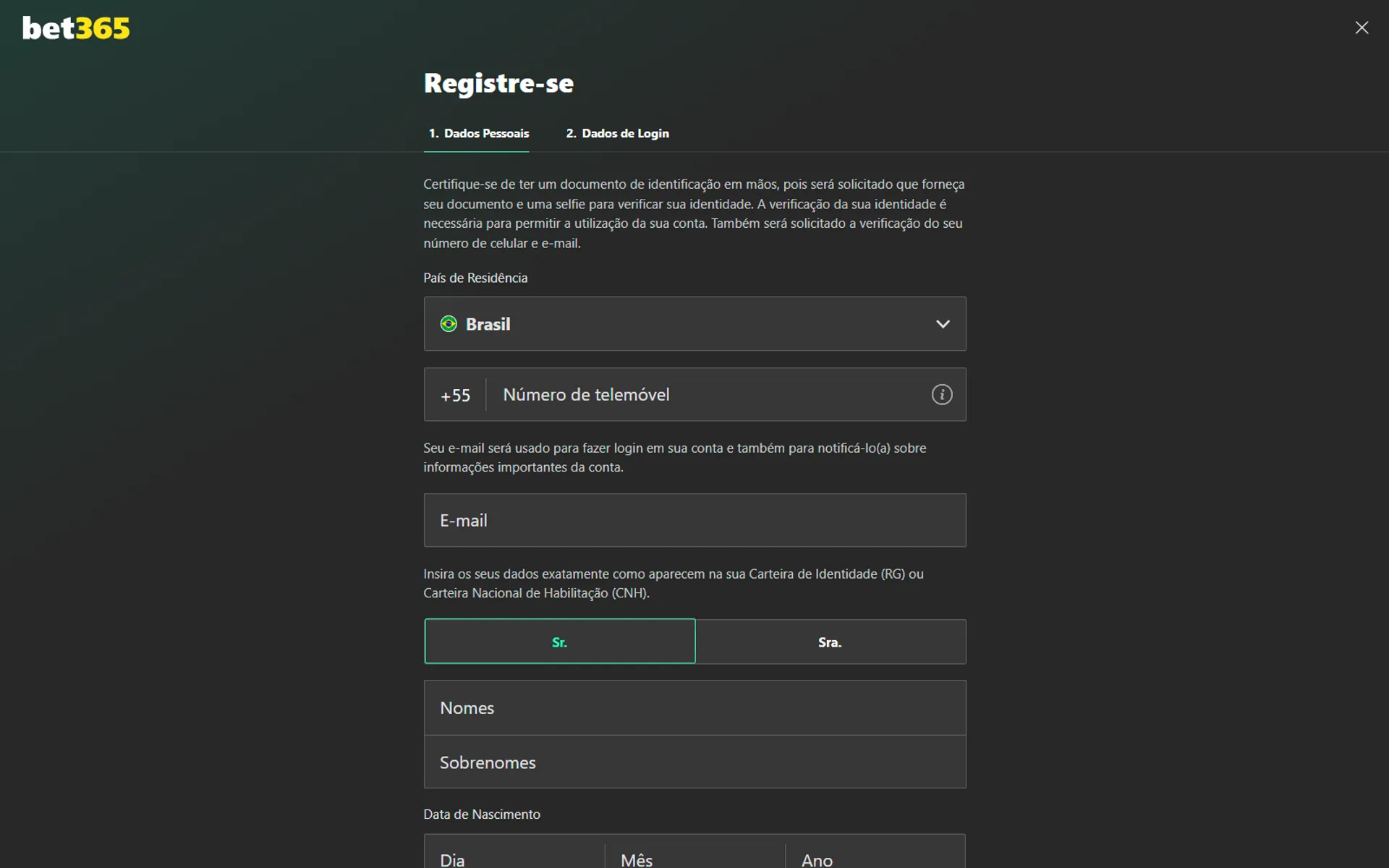The width and height of the screenshot is (1389, 868).
Task: Click the dropdown chevron next to Brasil
Action: click(x=943, y=324)
